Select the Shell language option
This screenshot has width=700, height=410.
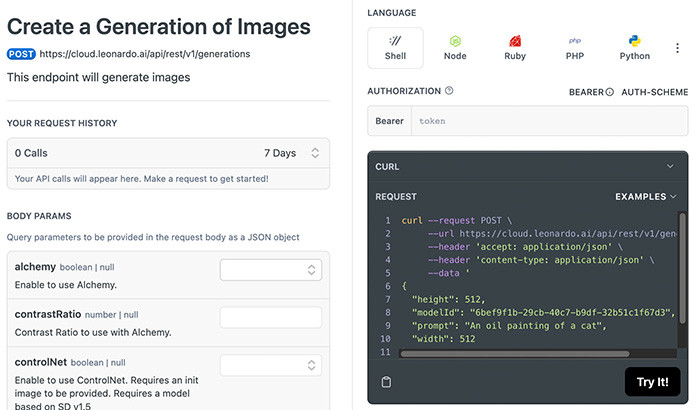click(x=395, y=48)
